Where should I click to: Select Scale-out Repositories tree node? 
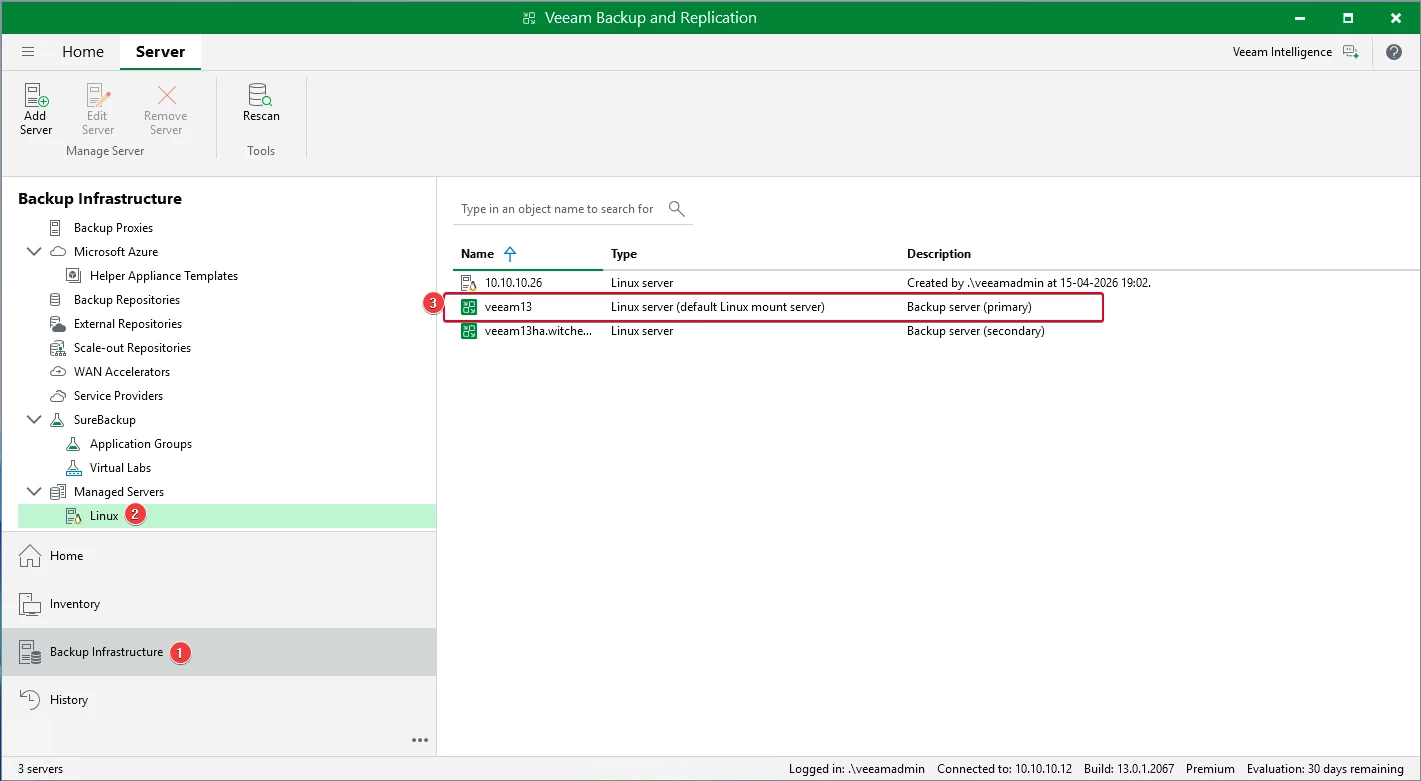[x=132, y=348]
